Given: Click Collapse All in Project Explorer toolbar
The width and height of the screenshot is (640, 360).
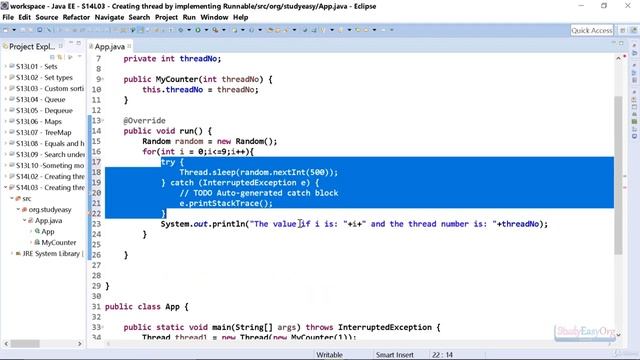Looking at the screenshot, I should 52,57.
